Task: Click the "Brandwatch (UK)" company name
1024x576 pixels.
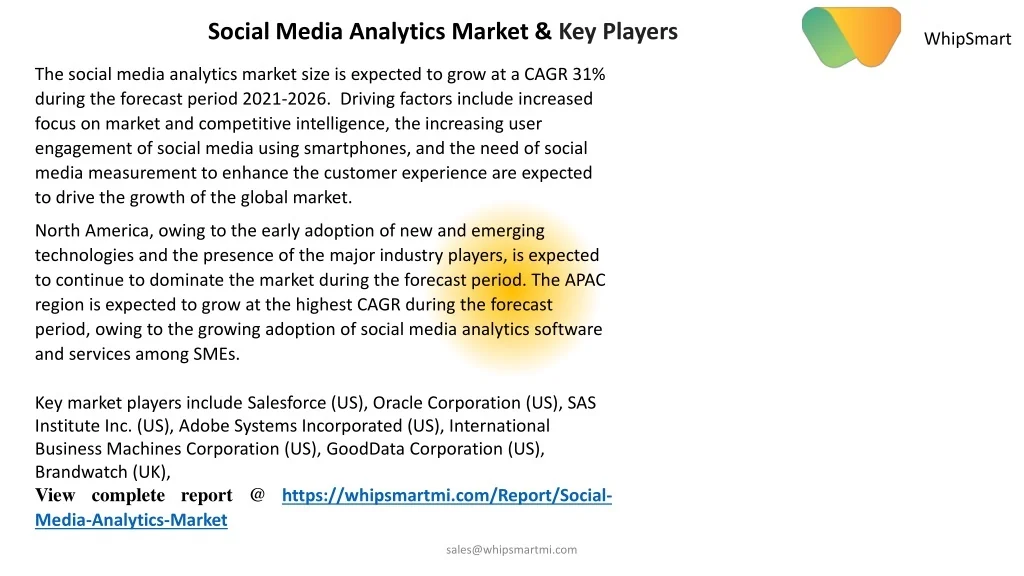Action: point(103,472)
